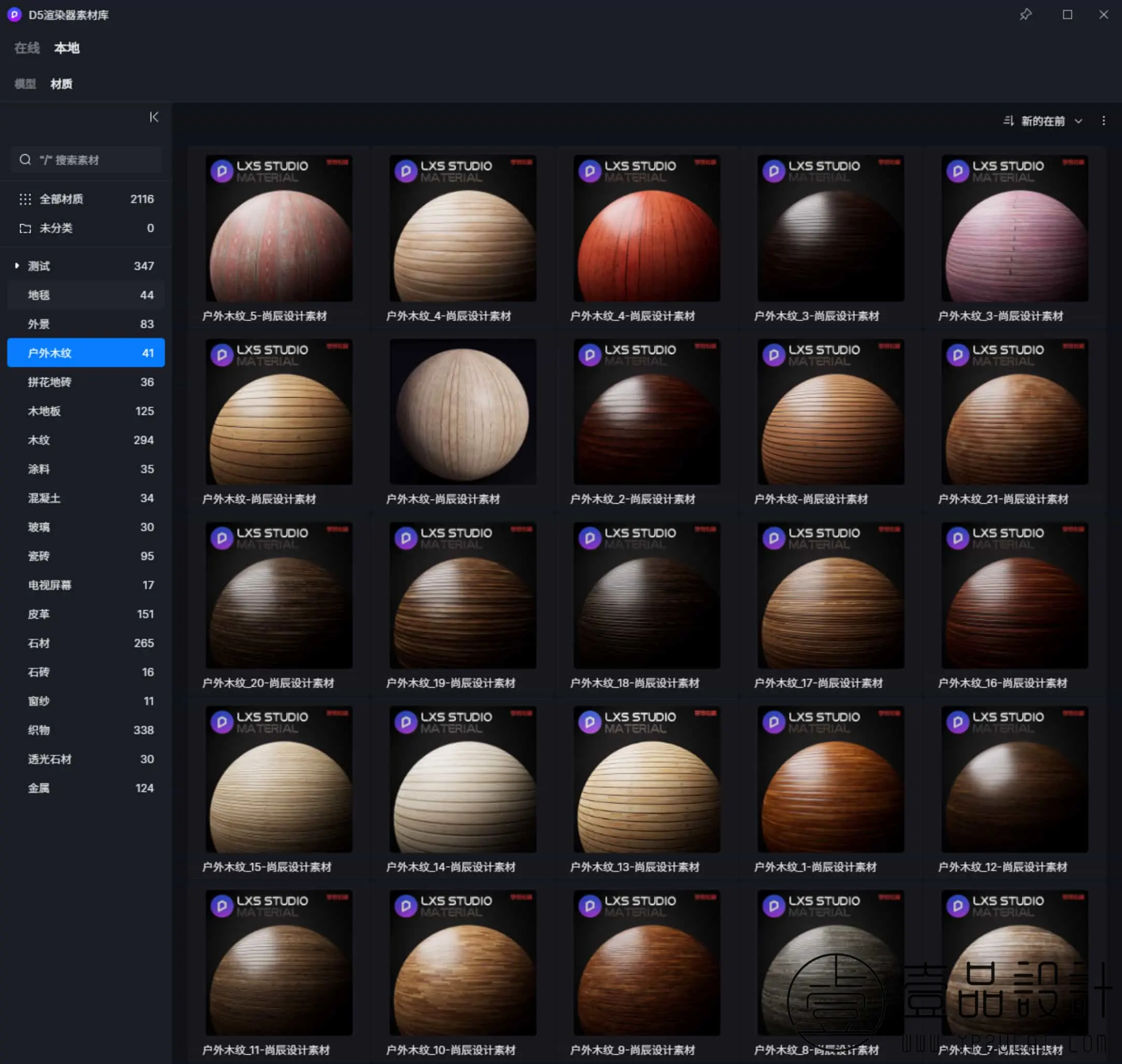
Task: Pin the asset library window
Action: 1025,14
